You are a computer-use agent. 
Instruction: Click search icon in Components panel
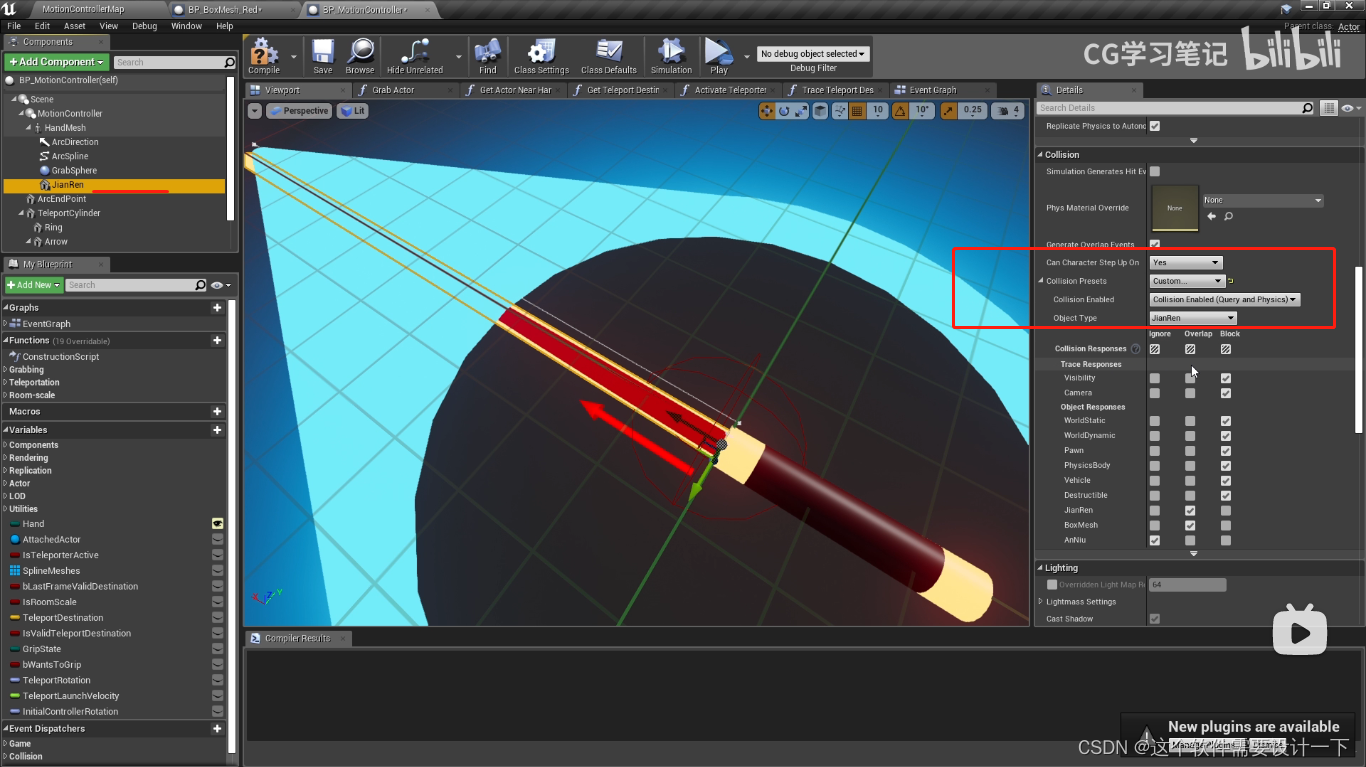click(229, 62)
